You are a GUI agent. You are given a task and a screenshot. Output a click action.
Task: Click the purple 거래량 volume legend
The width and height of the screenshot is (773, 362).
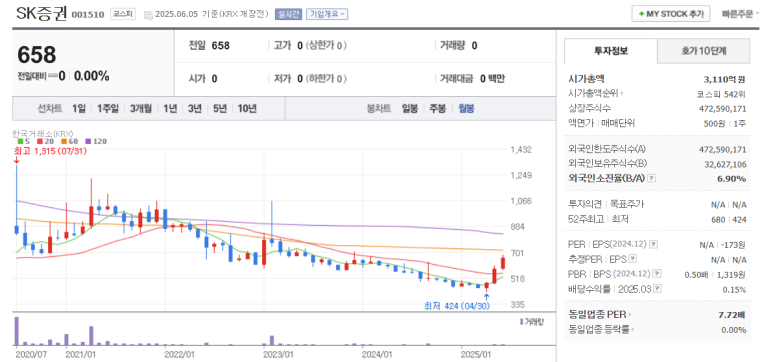[531, 322]
